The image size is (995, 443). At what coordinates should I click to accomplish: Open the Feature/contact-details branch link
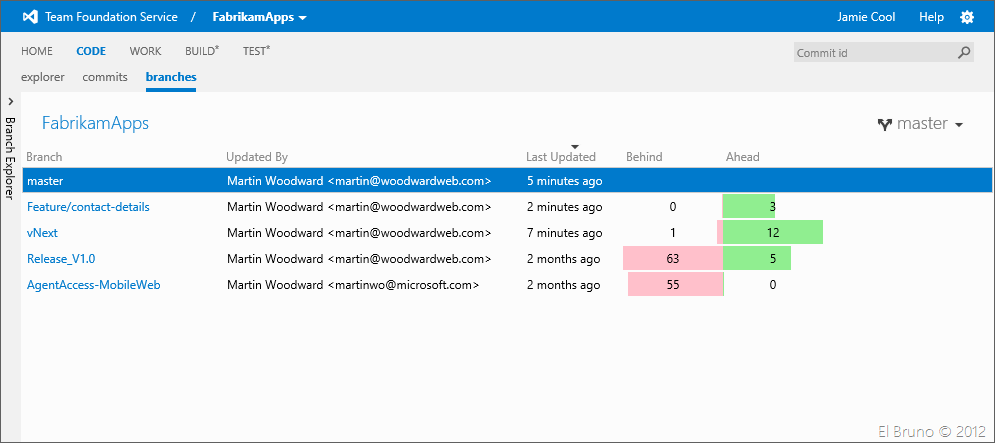tap(88, 207)
